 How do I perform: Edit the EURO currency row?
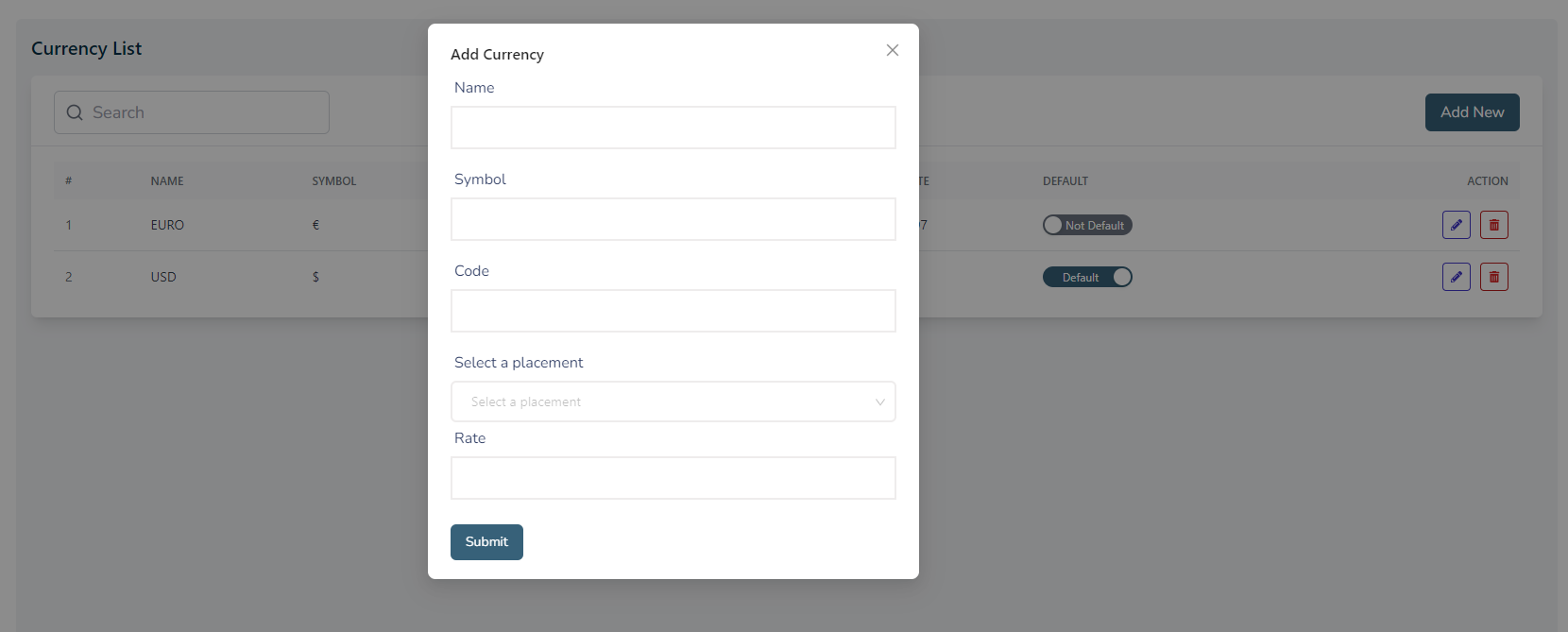pos(1457,225)
